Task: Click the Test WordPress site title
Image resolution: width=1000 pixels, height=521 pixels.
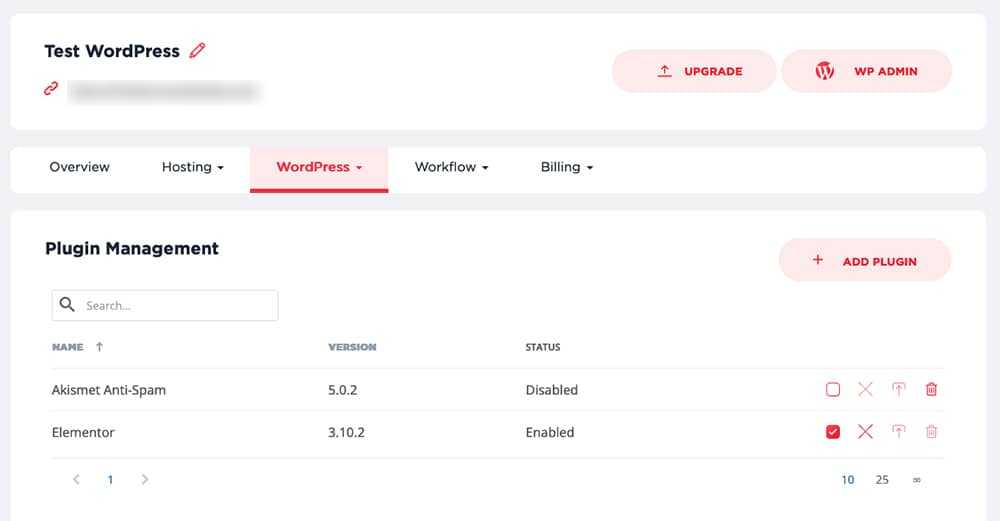Action: [x=112, y=51]
